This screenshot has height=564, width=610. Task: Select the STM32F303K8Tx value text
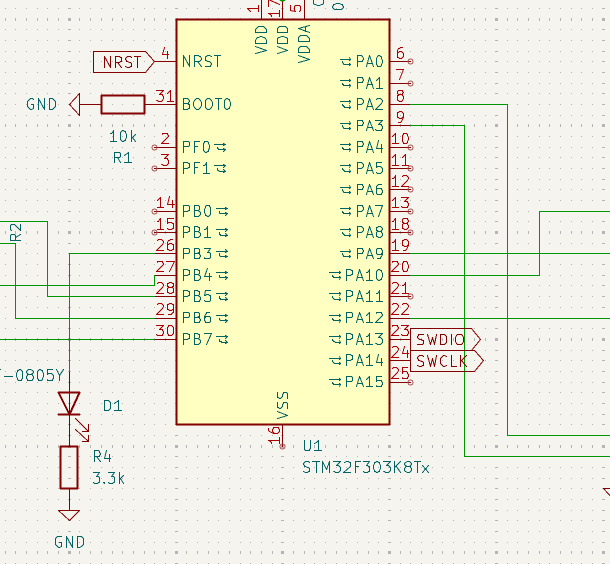[x=366, y=467]
